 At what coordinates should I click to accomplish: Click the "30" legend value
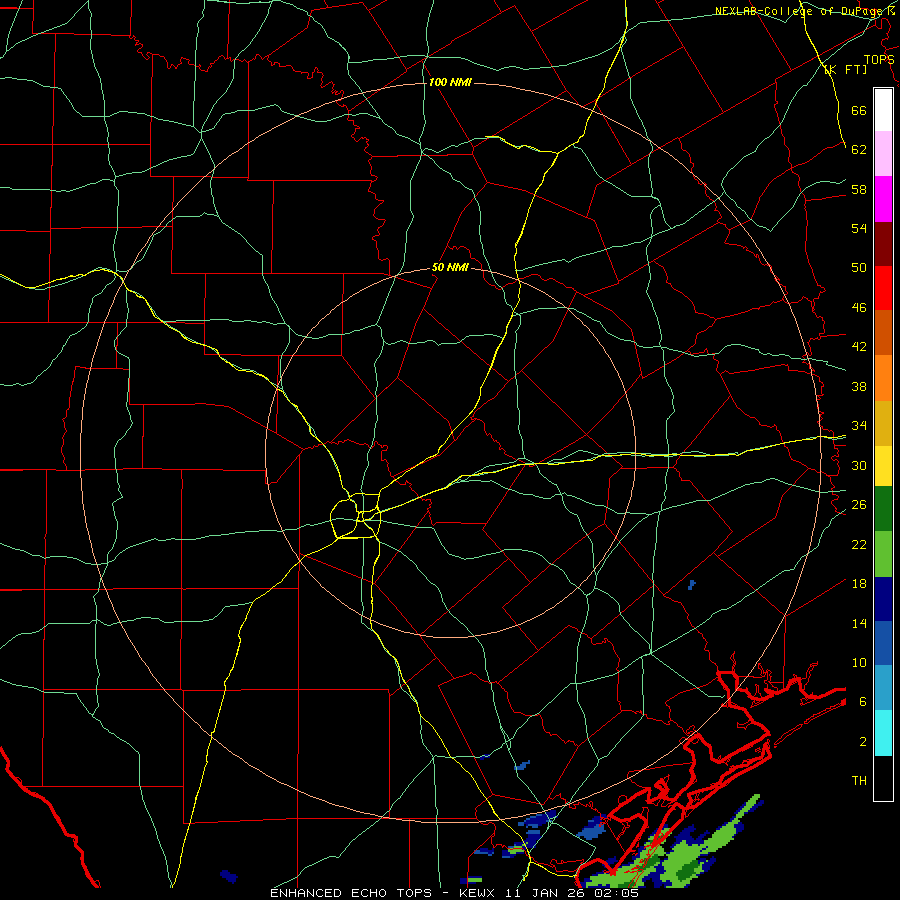(859, 465)
